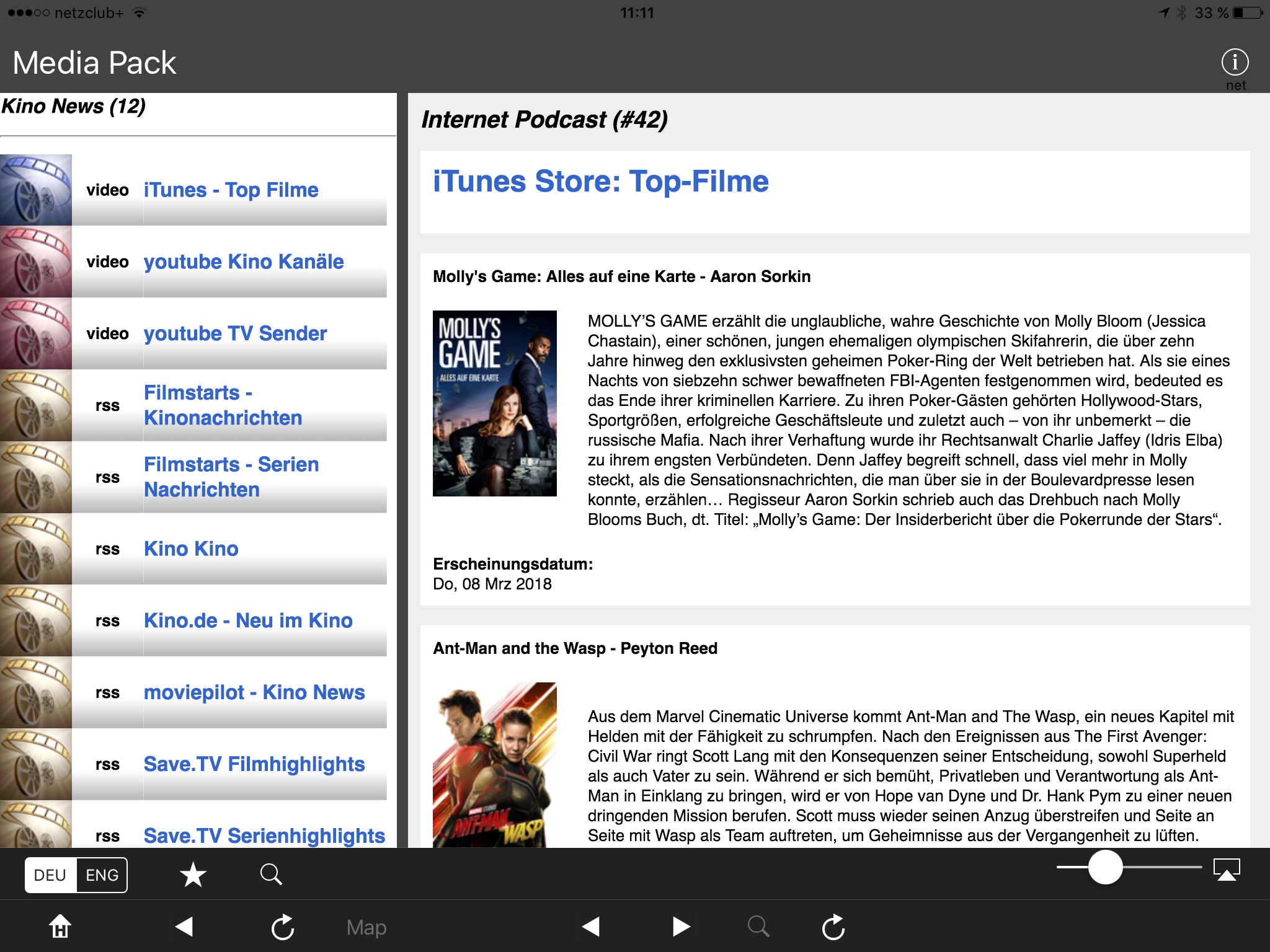Image resolution: width=1270 pixels, height=952 pixels.
Task: Adjust the text size slider knob
Action: click(1105, 867)
